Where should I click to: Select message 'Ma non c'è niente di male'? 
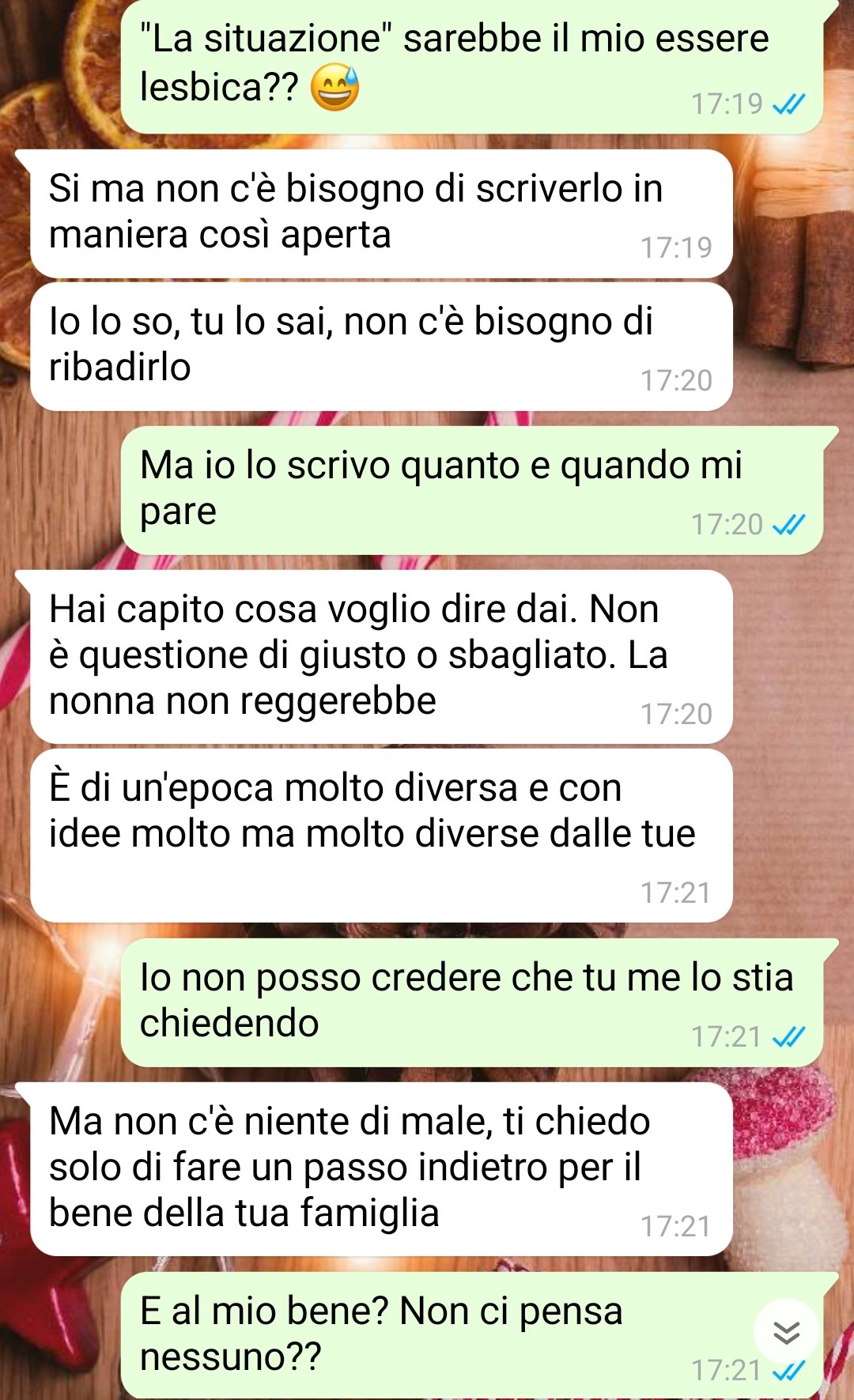[381, 1169]
